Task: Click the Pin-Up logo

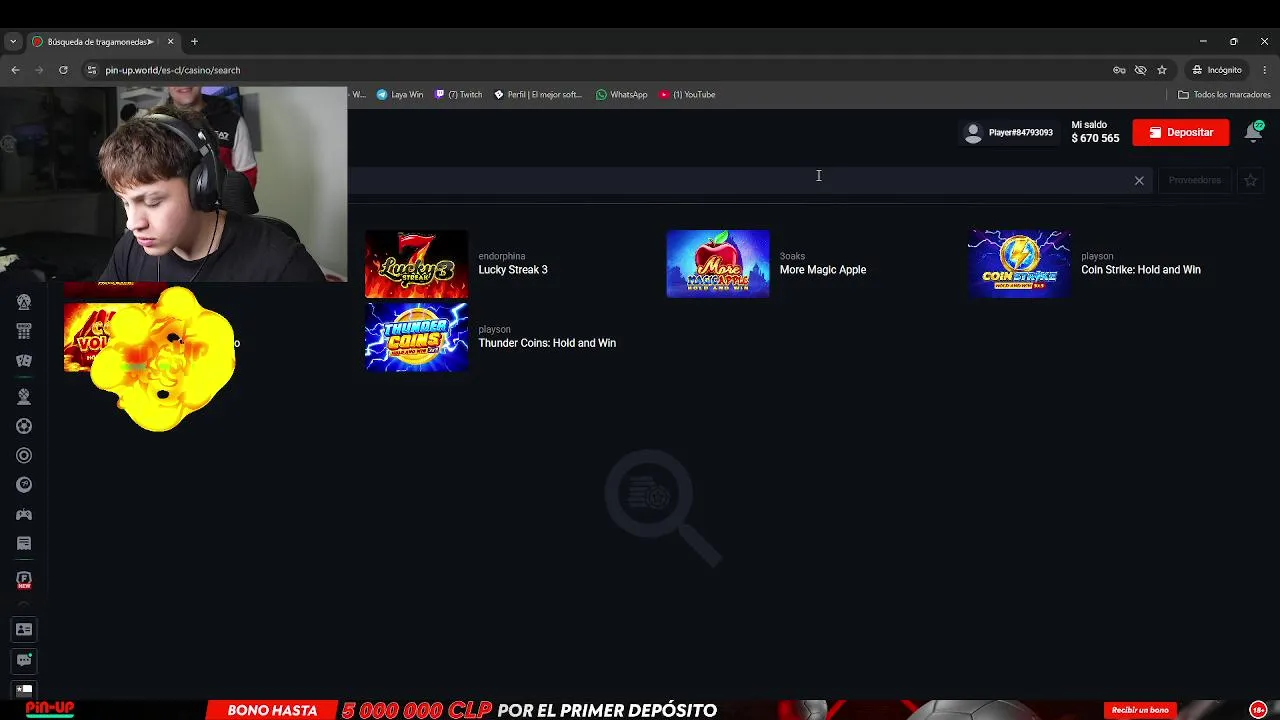Action: pos(49,709)
